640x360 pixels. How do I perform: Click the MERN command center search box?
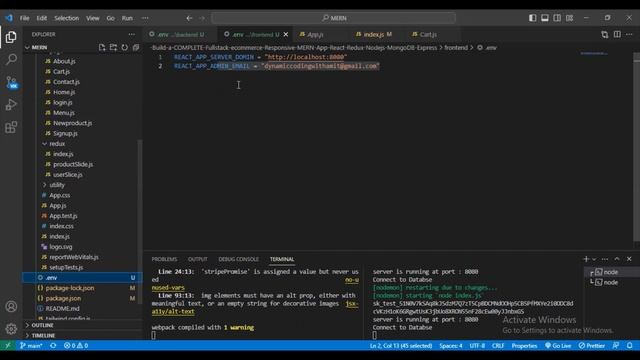[x=333, y=18]
